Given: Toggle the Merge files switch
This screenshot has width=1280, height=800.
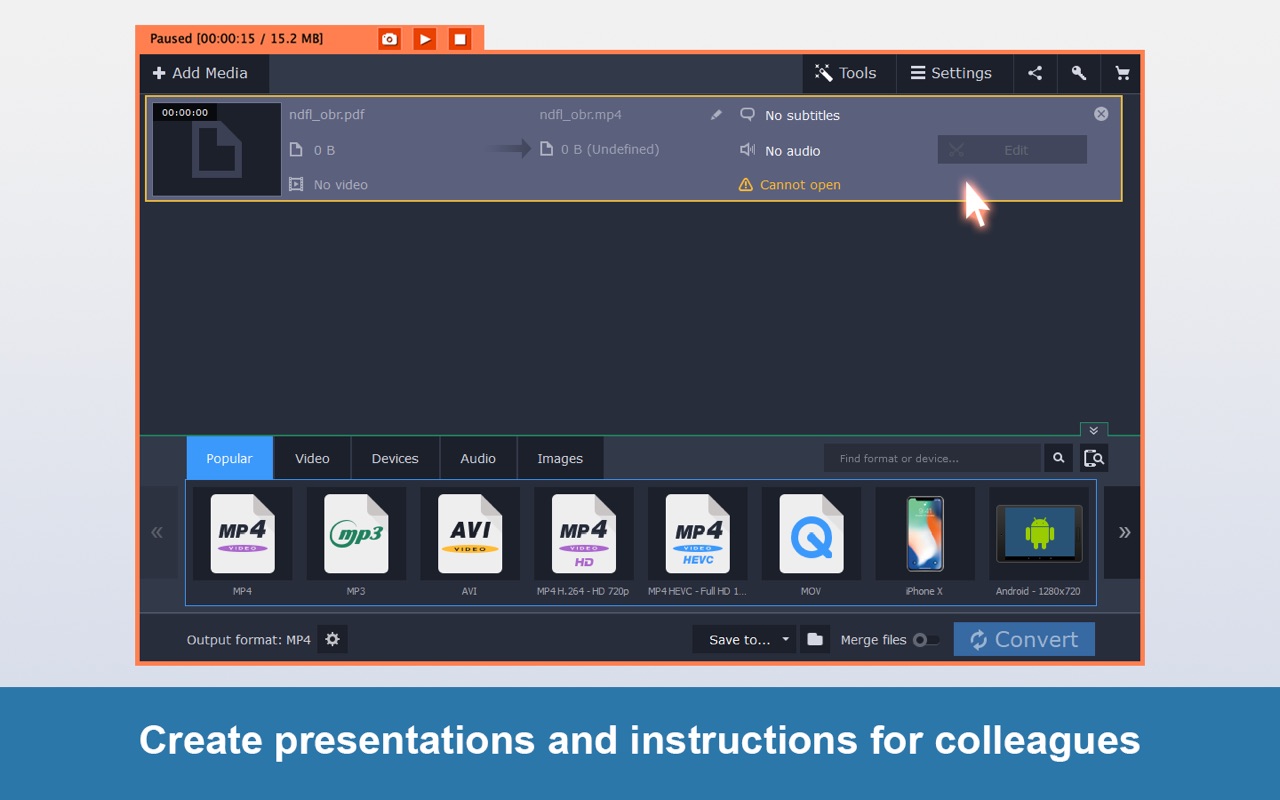Looking at the screenshot, I should coord(926,640).
